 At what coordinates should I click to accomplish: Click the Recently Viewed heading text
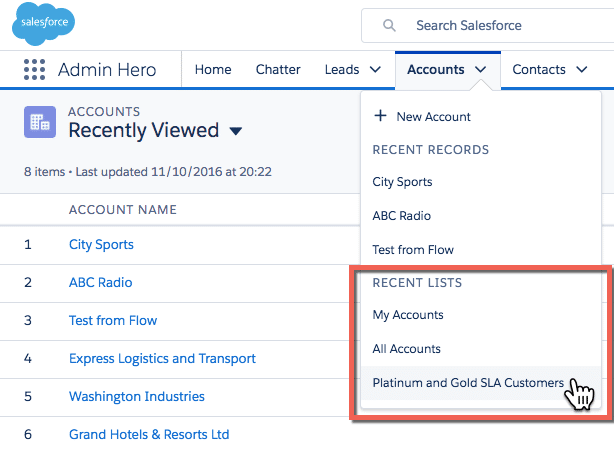coord(143,130)
